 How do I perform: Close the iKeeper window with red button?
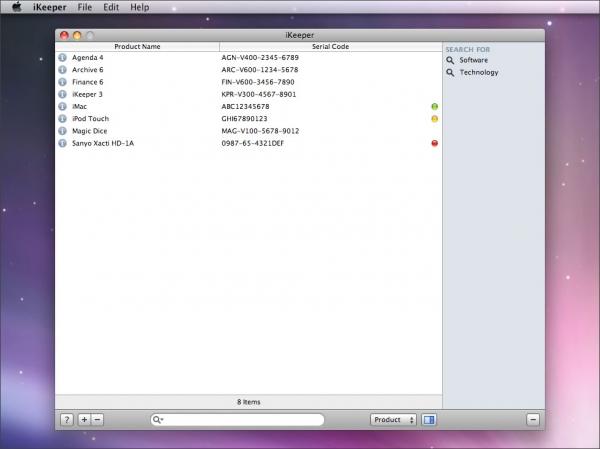tap(64, 36)
